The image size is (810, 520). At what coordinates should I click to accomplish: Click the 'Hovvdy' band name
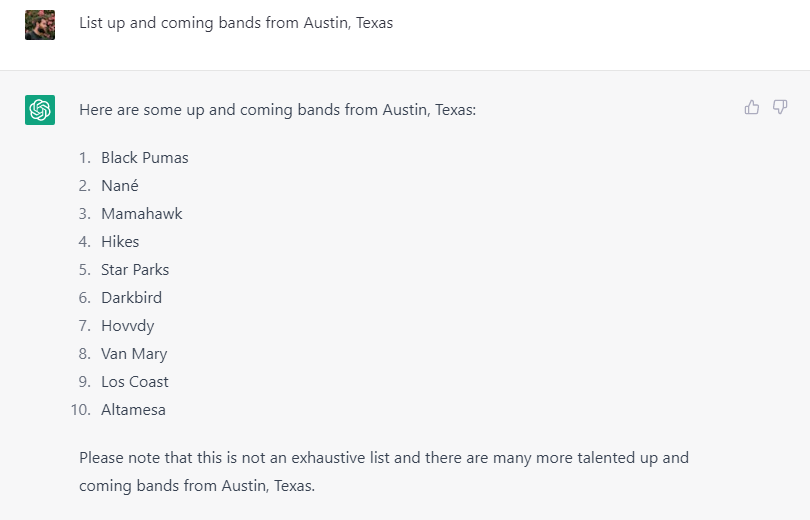128,326
